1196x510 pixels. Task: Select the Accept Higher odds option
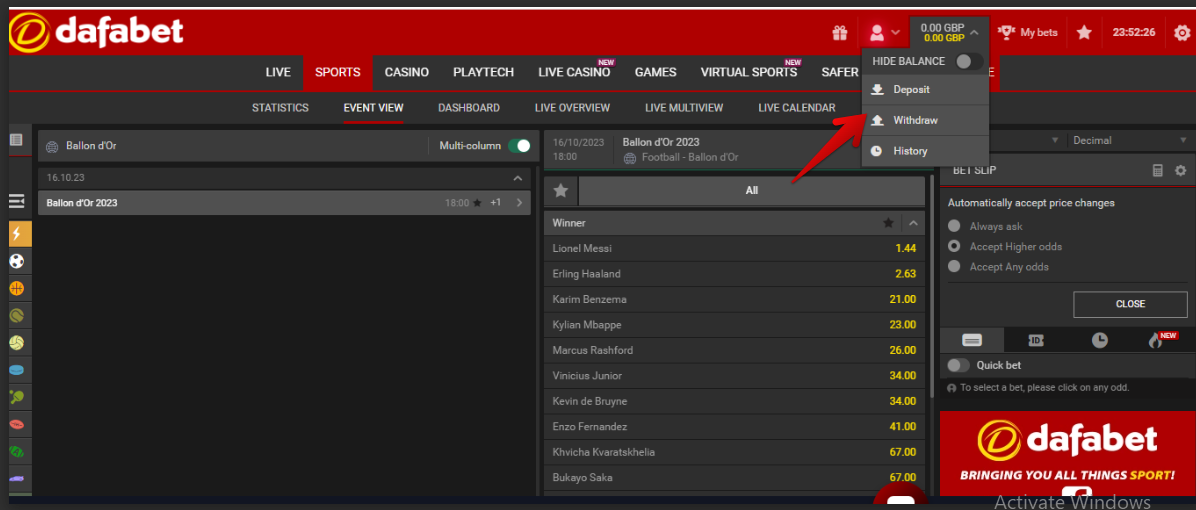953,246
